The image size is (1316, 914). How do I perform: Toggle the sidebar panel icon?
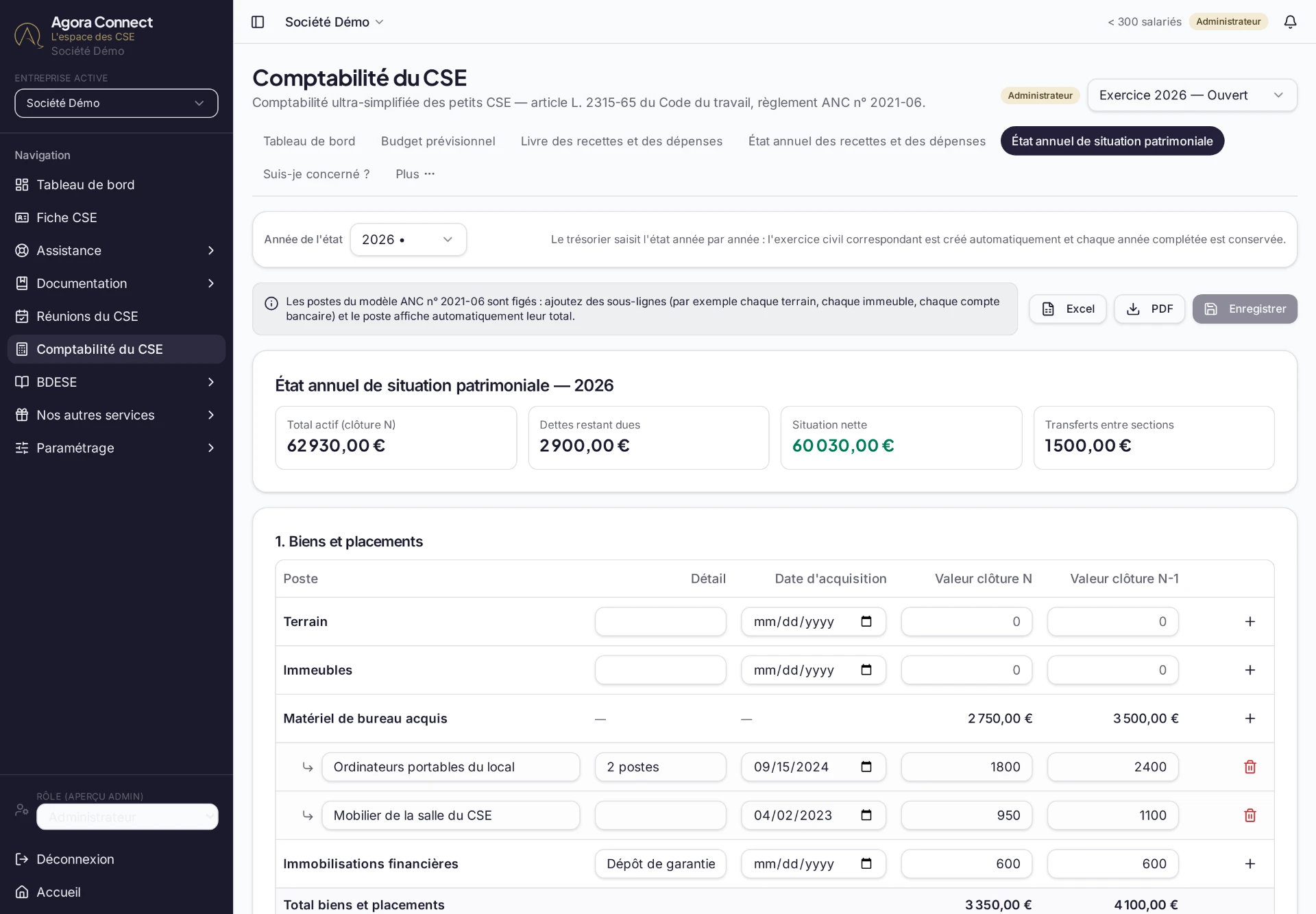[x=258, y=22]
